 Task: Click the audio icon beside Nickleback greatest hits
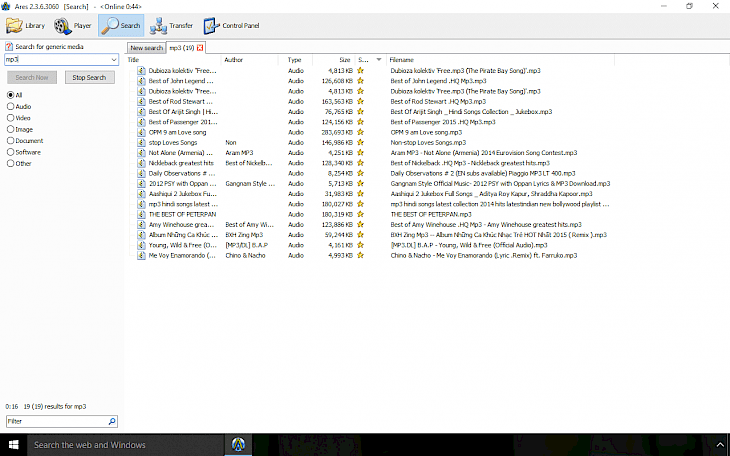[x=141, y=163]
